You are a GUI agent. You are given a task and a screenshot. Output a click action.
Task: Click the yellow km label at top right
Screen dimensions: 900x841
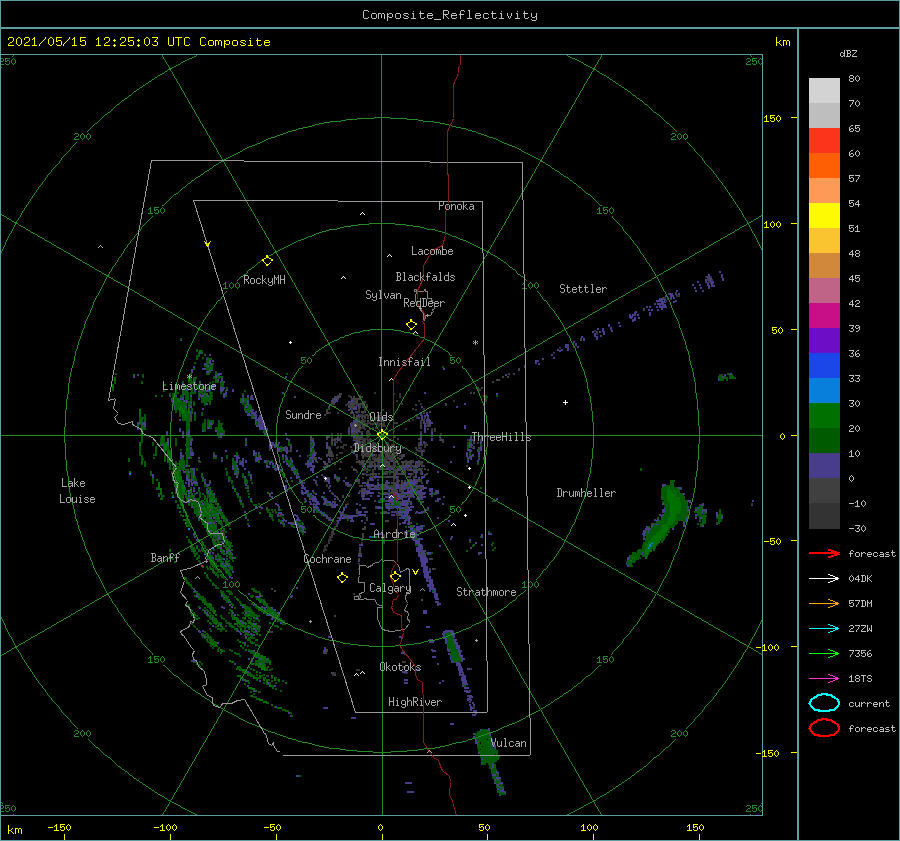click(782, 42)
